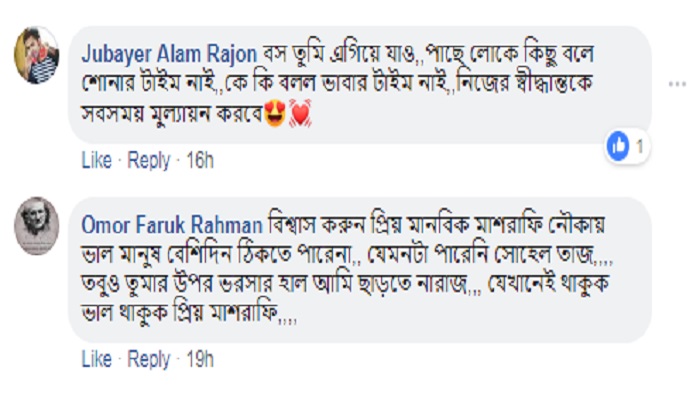The width and height of the screenshot is (700, 394).
Task: Open Jubayer Alam Rajon's profile picture
Action: click(x=37, y=55)
